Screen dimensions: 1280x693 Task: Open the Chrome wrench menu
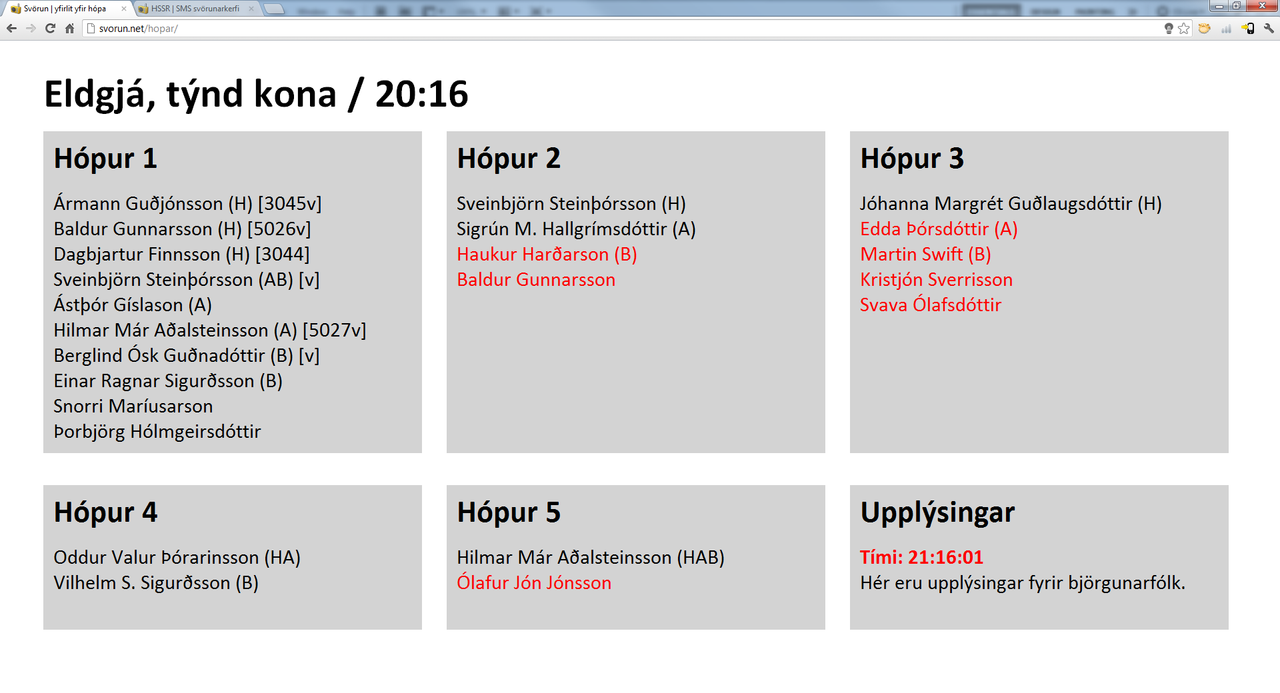(x=1269, y=28)
